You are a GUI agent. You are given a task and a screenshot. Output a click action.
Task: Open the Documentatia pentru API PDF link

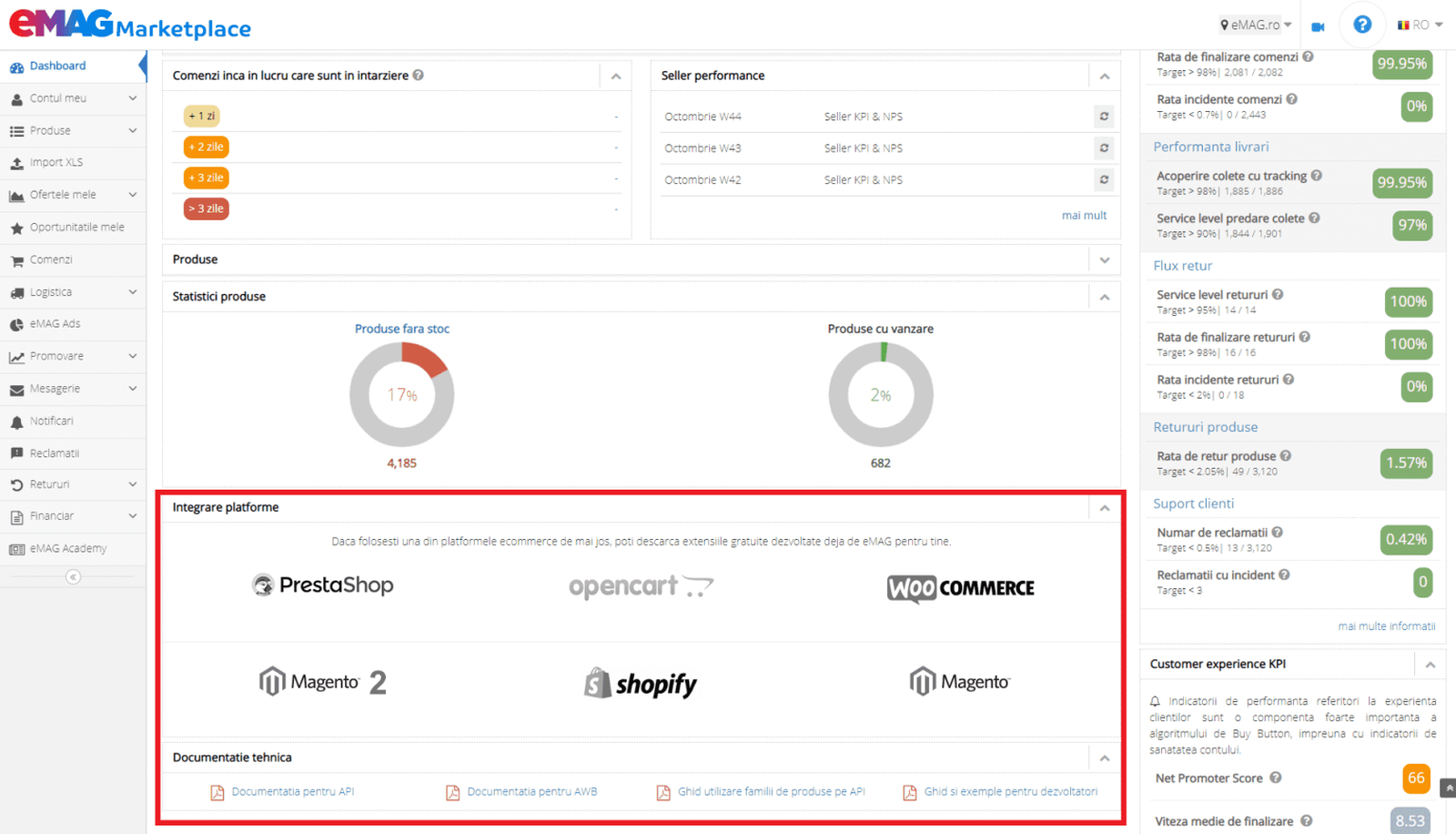(291, 792)
